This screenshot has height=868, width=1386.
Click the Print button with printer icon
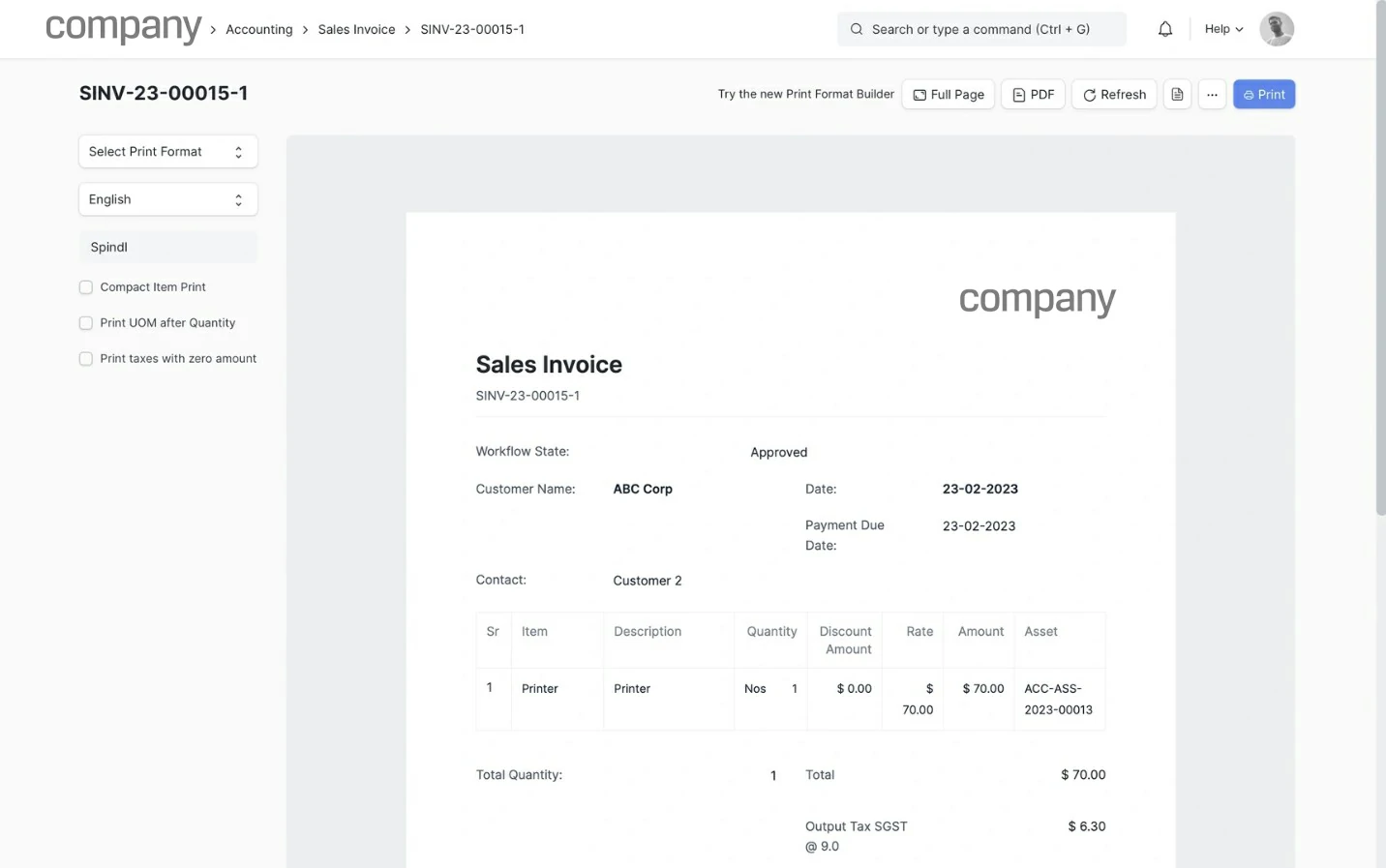coord(1263,95)
